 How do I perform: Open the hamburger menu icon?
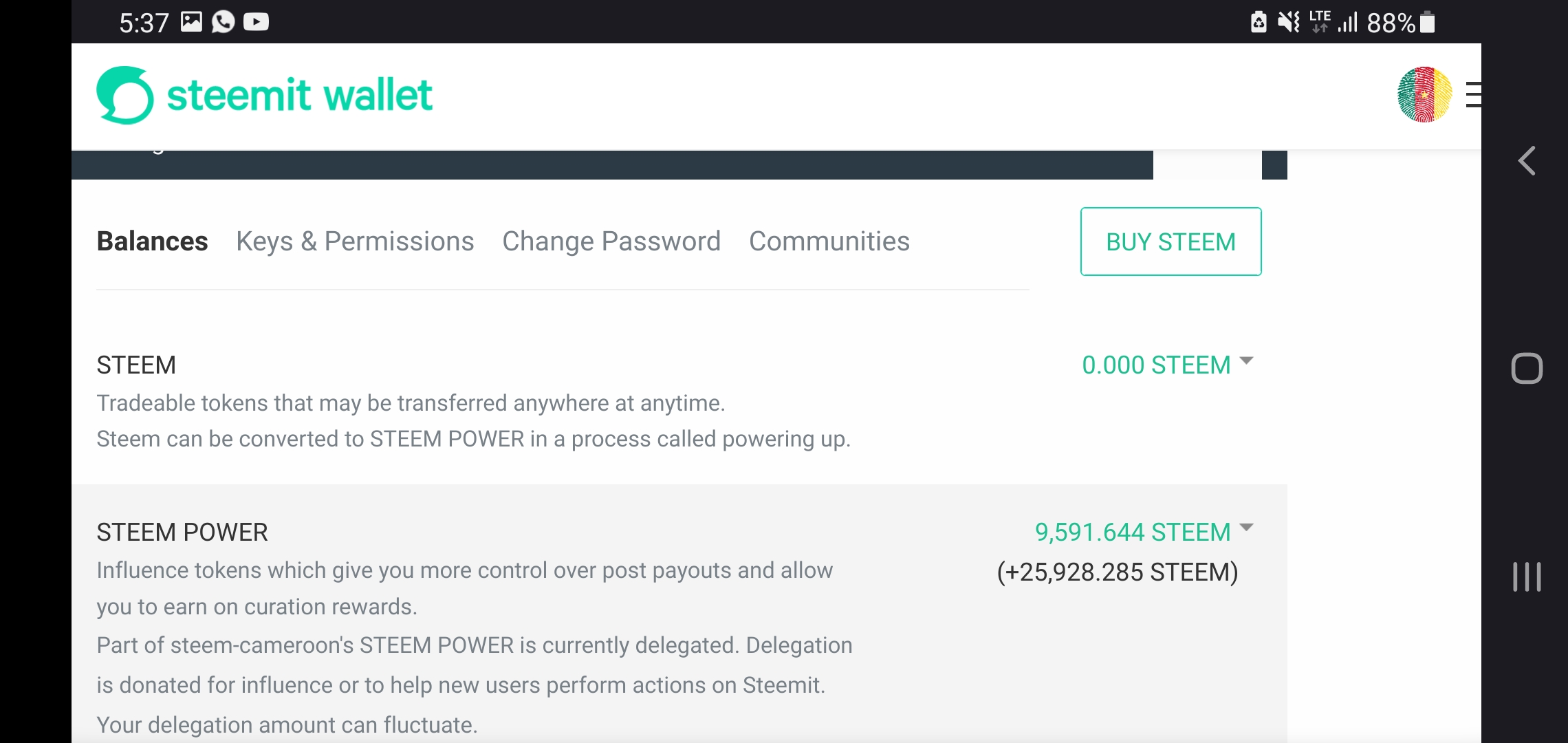pos(1473,95)
